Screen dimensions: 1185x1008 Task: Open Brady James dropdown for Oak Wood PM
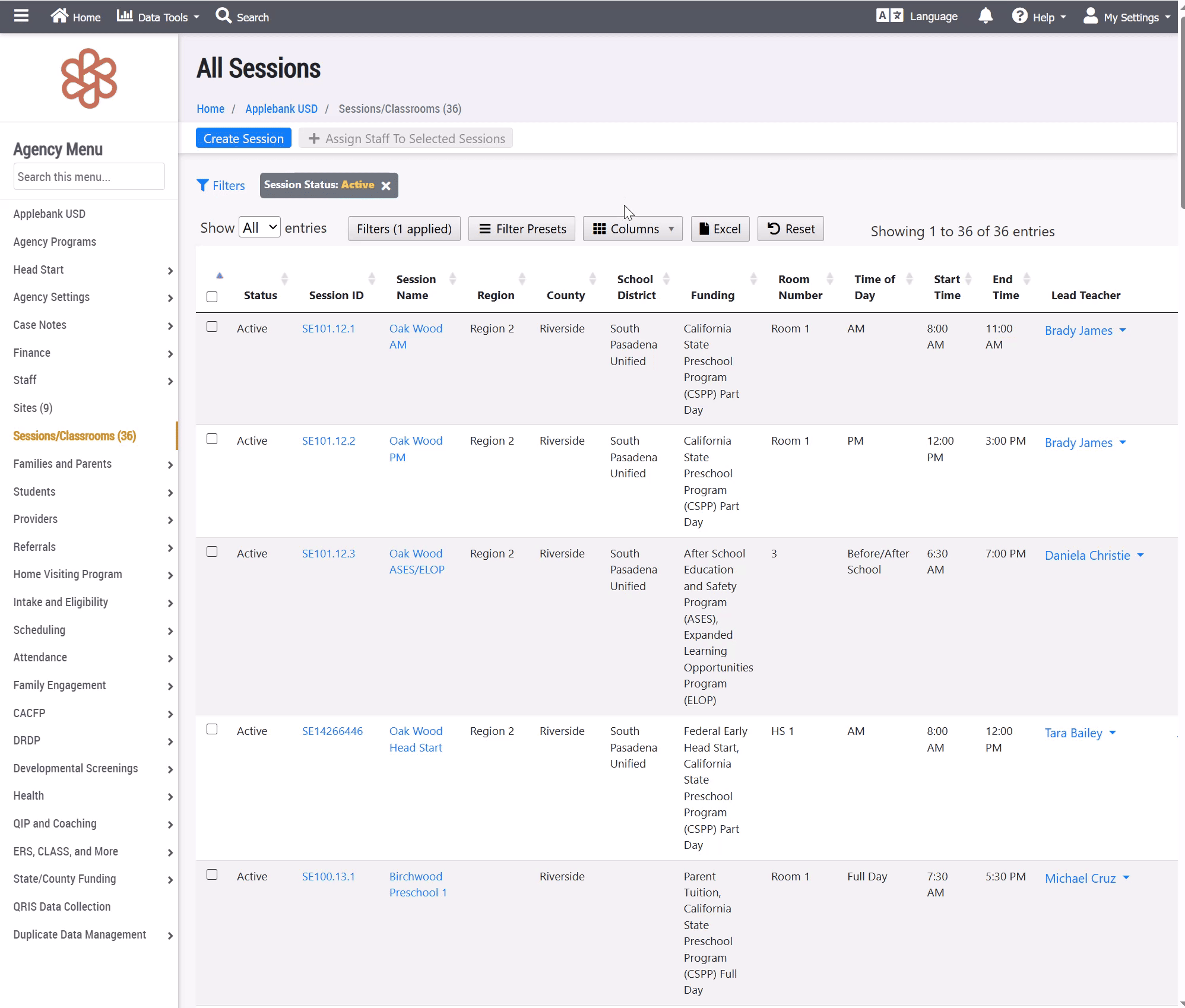point(1123,443)
